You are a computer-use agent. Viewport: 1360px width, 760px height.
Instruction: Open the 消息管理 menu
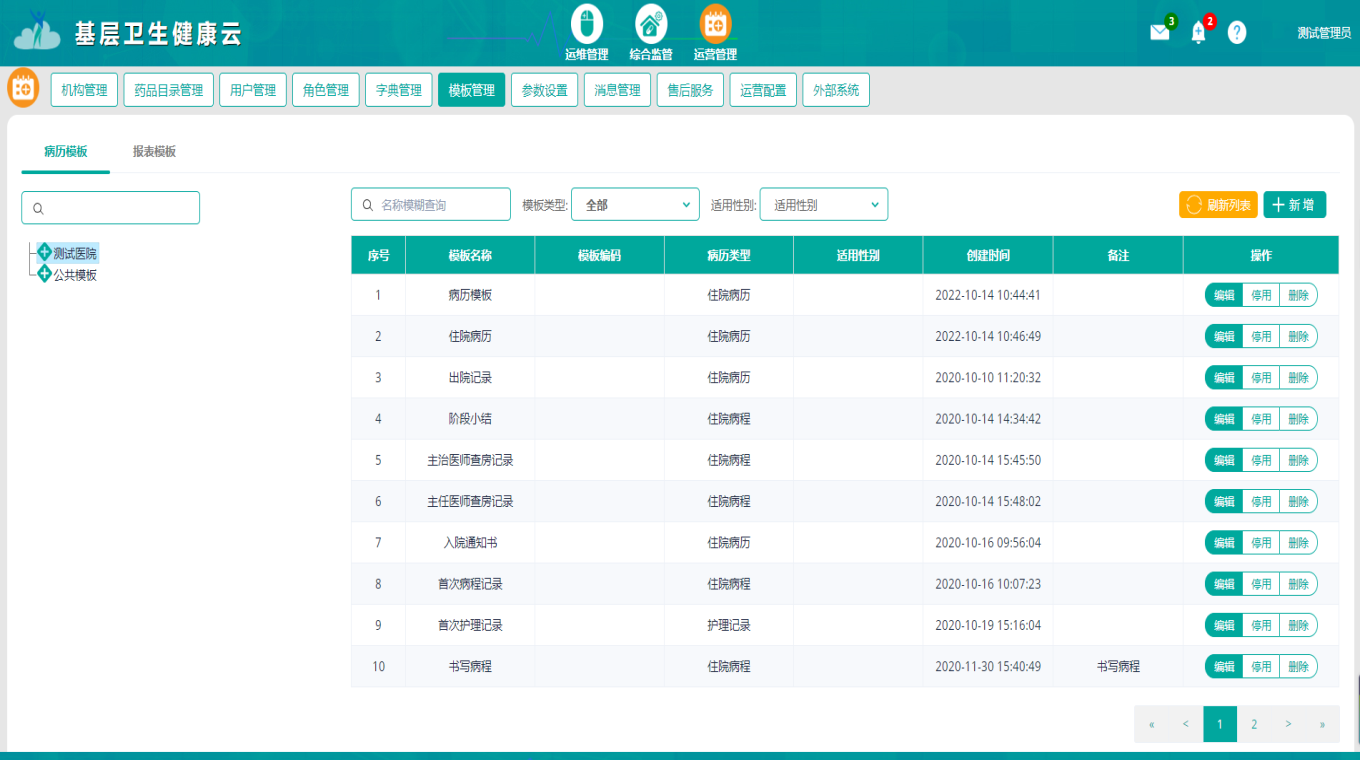click(x=617, y=90)
